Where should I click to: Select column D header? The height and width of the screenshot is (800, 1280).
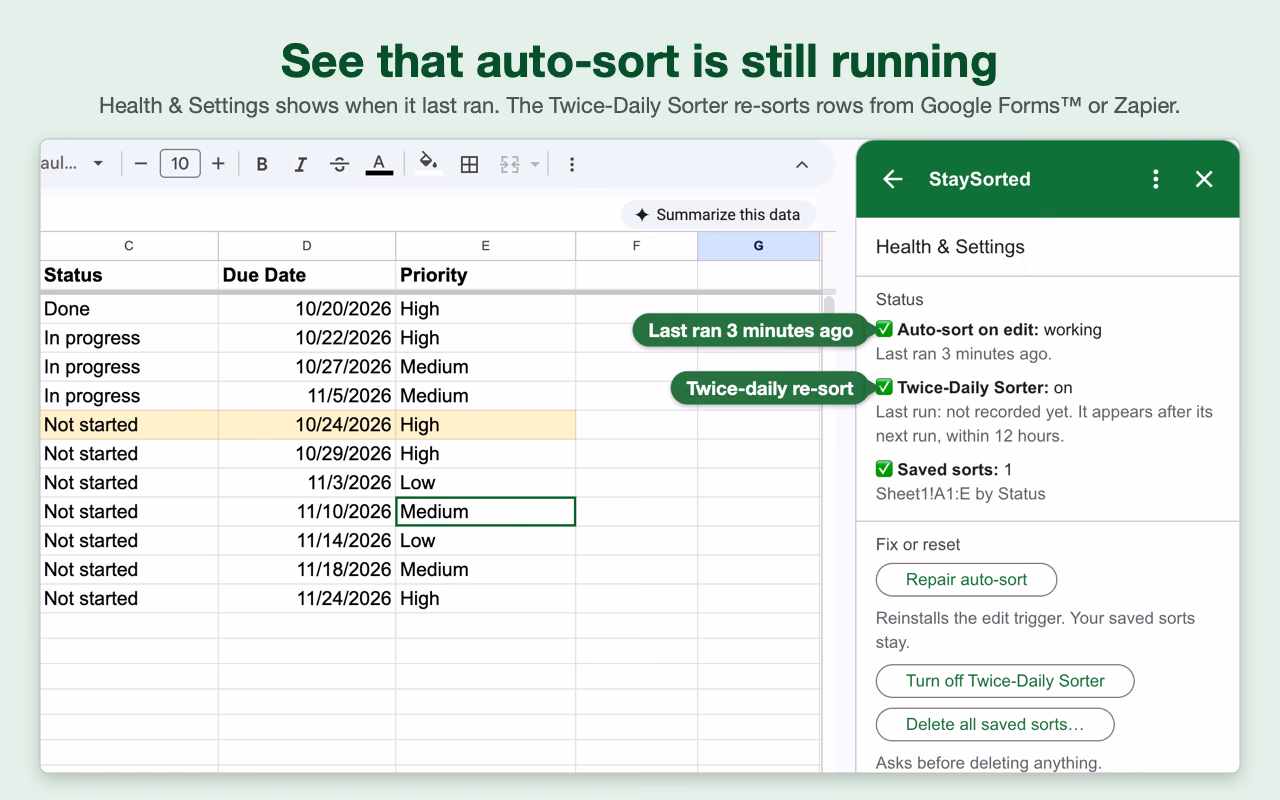pyautogui.click(x=307, y=246)
